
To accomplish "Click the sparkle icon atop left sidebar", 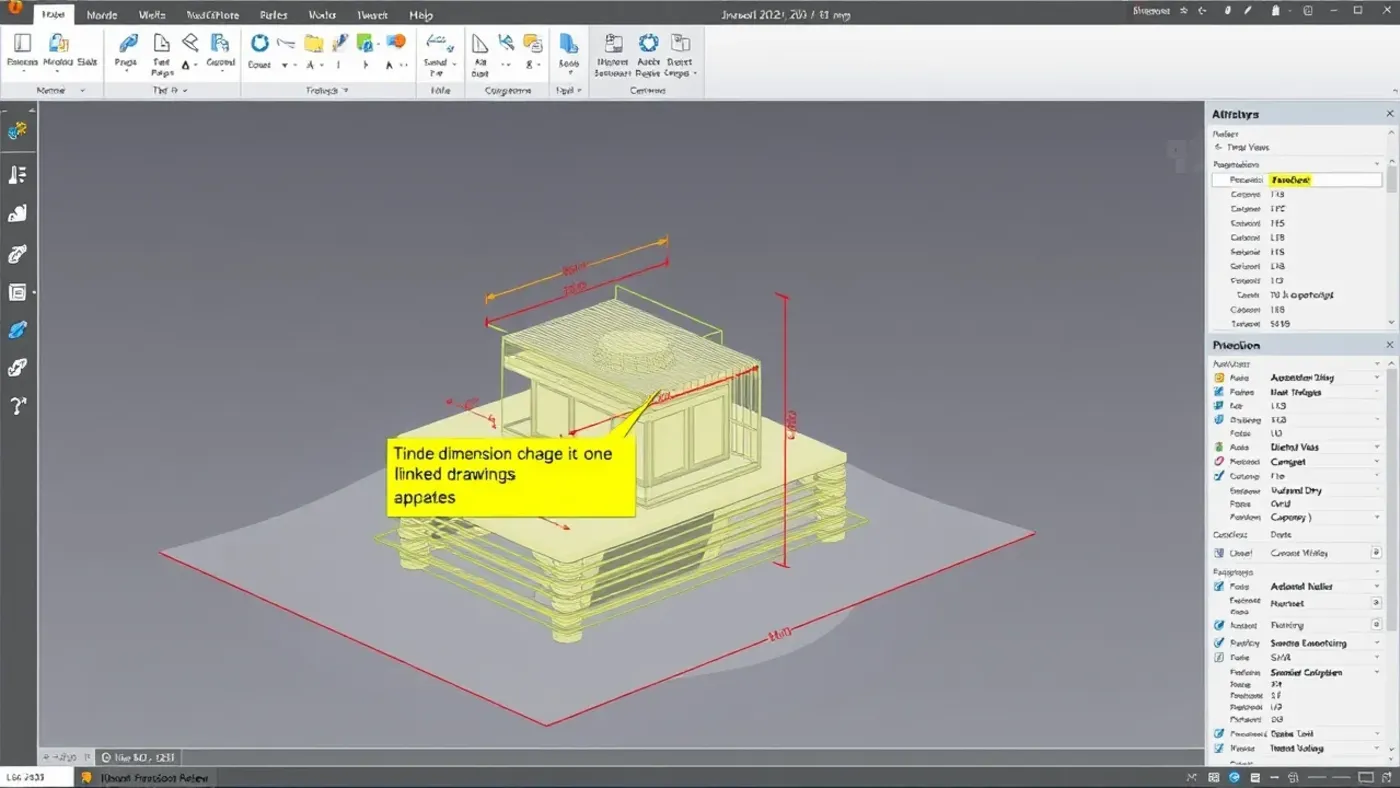I will coord(17,131).
